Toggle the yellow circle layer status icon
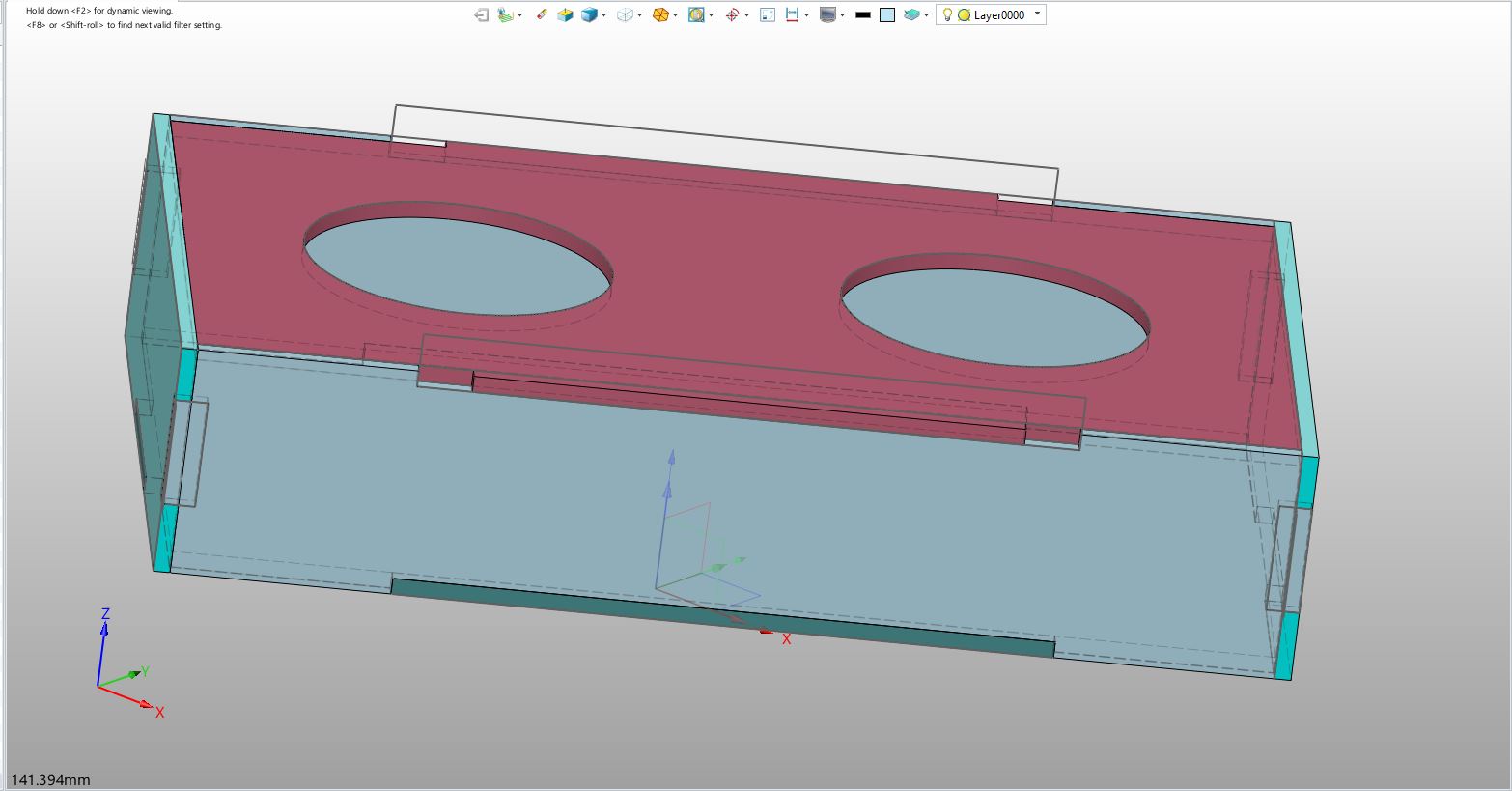This screenshot has width=1512, height=791. tap(964, 15)
